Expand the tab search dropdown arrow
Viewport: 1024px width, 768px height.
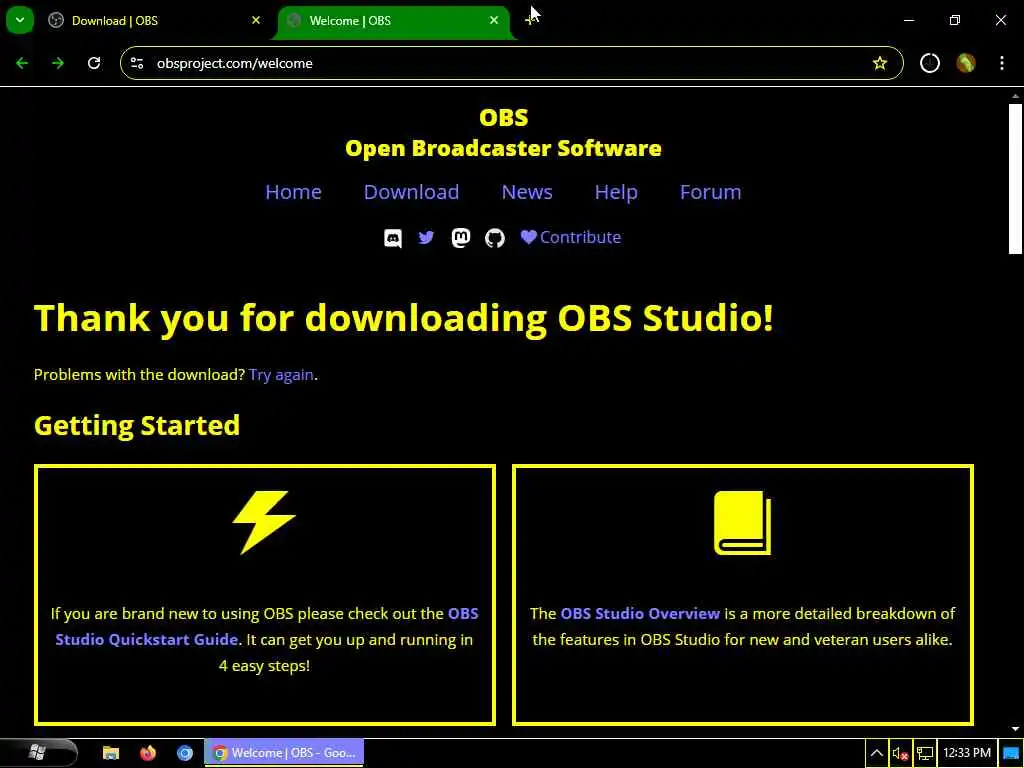tap(20, 20)
